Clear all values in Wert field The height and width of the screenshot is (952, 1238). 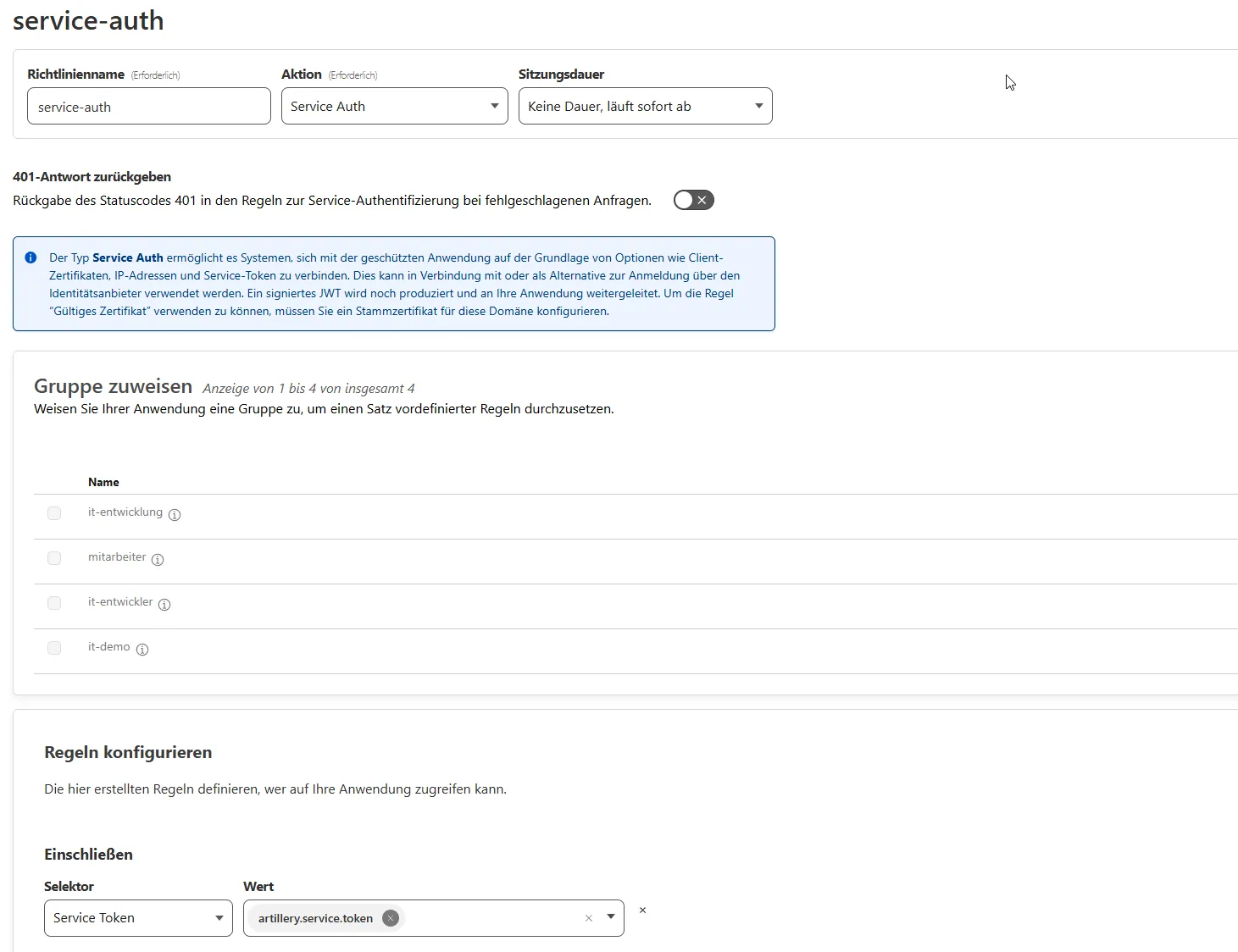[x=589, y=918]
